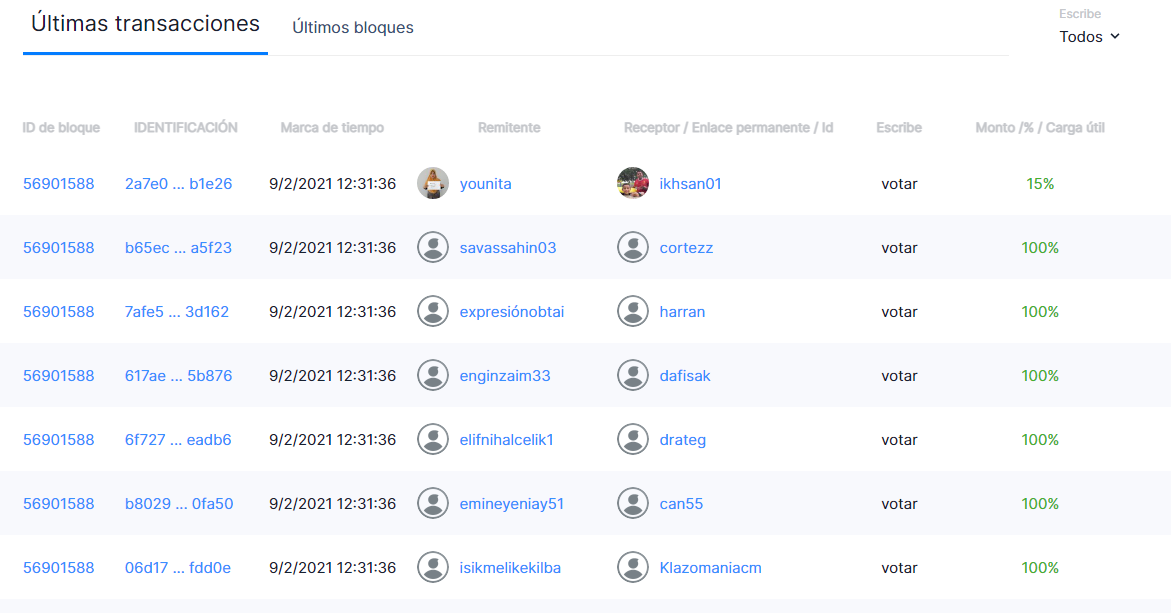Click the avatar icon beside dafisak
Viewport: 1171px width, 613px height.
tap(633, 376)
